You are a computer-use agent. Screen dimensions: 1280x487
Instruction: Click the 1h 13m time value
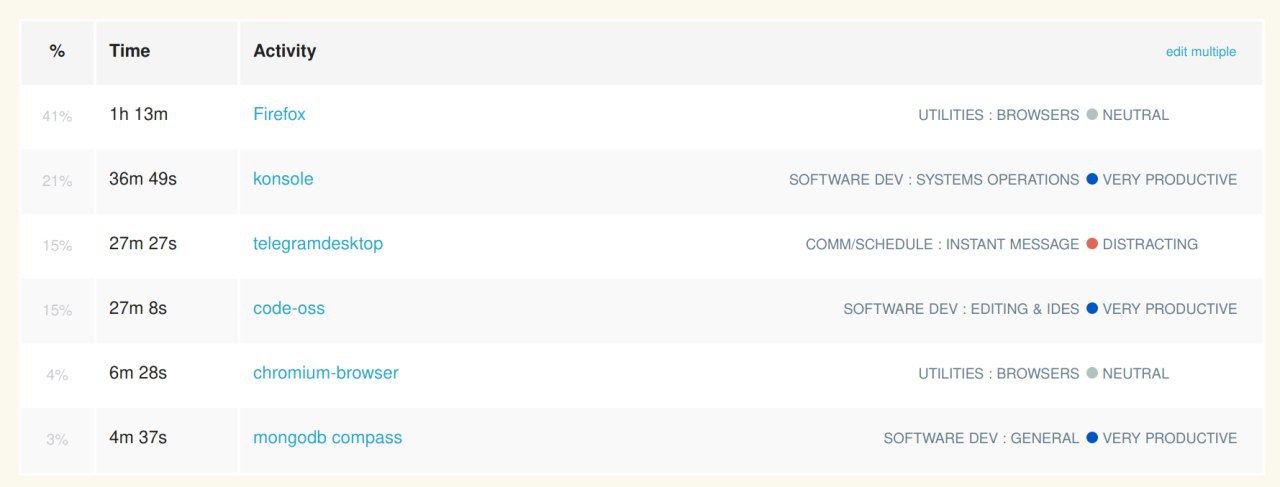139,114
